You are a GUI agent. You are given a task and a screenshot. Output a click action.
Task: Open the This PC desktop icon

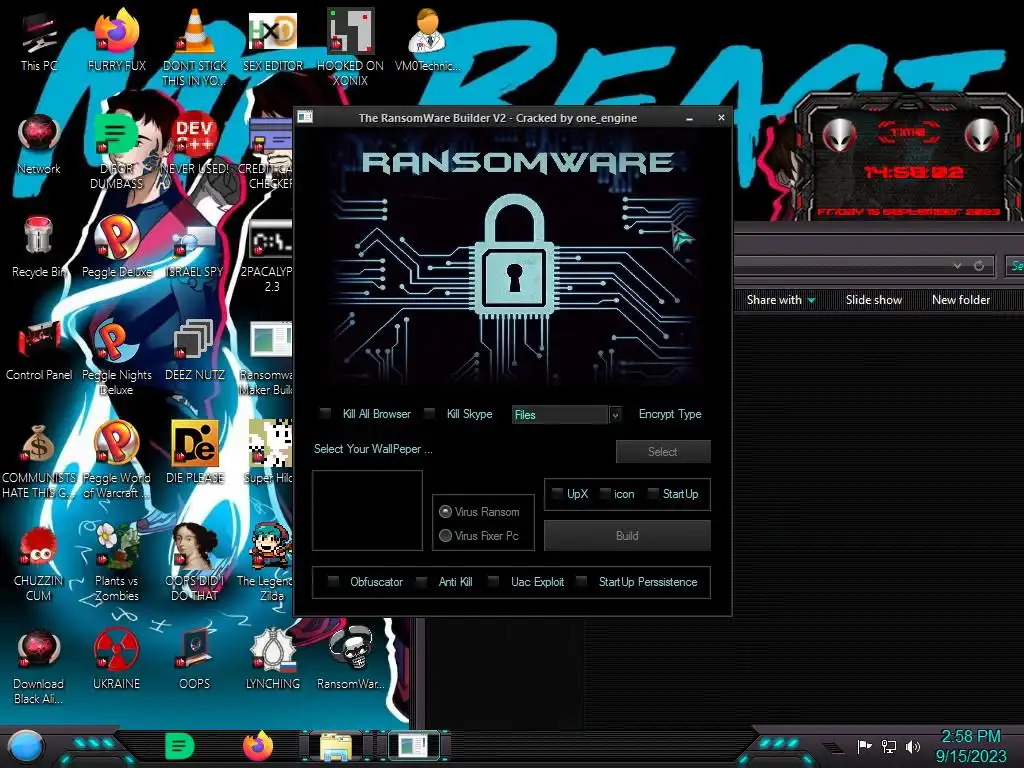click(38, 40)
